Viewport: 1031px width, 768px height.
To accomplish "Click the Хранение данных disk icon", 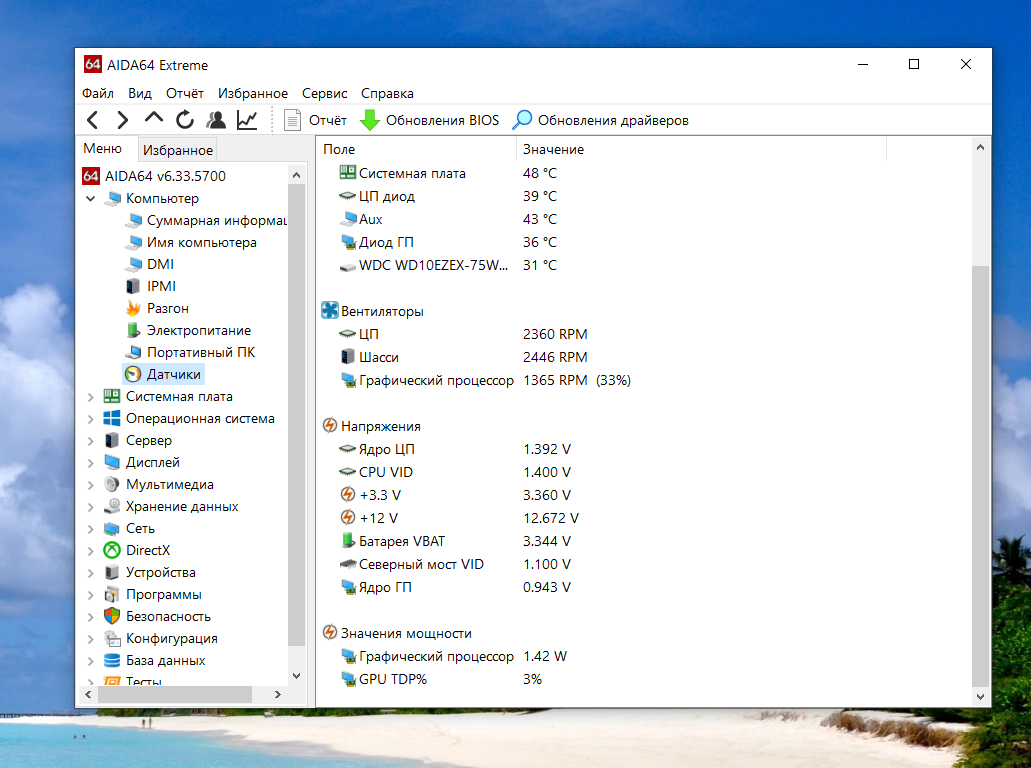I will point(112,506).
